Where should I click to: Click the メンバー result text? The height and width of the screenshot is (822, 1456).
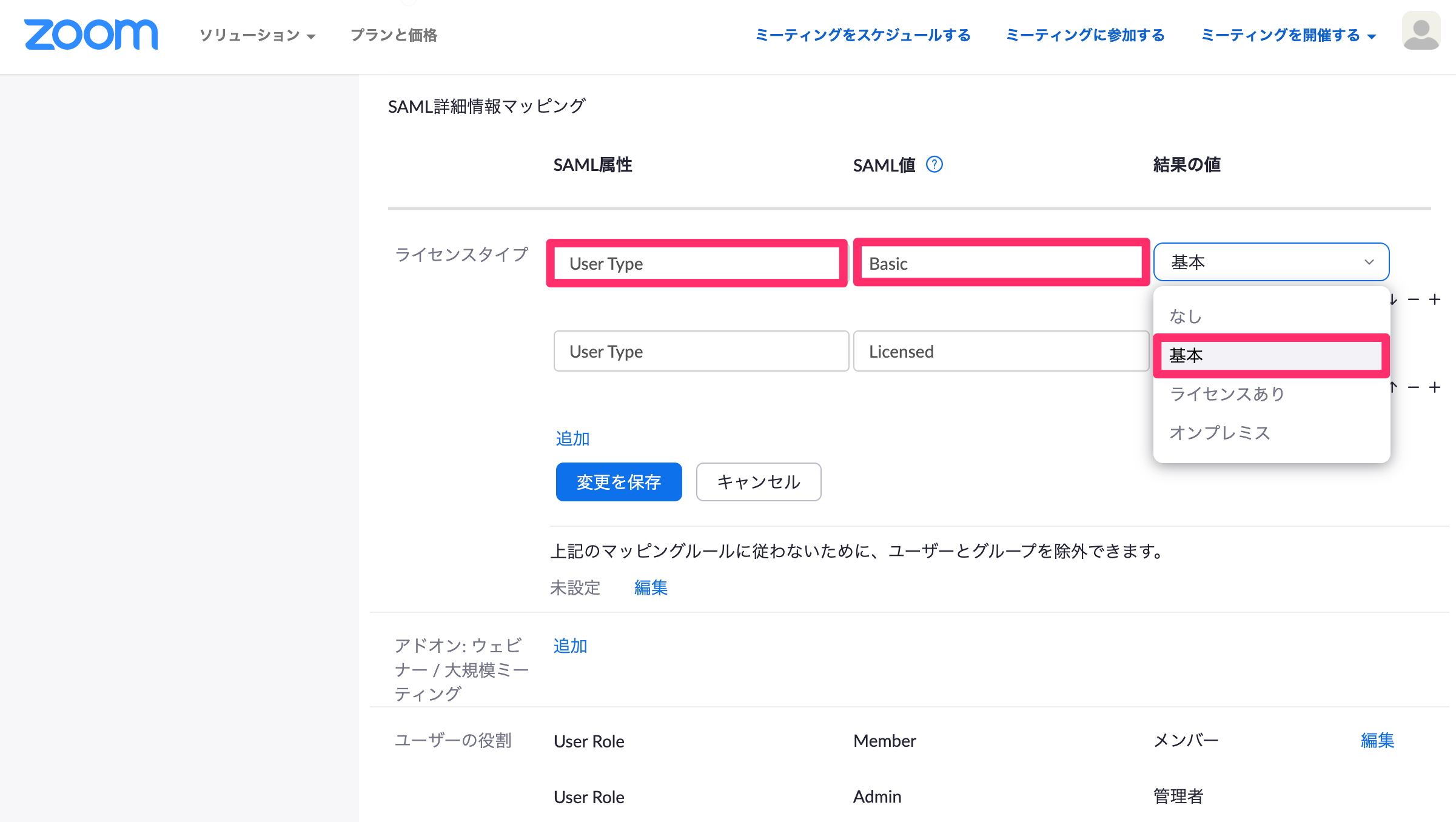pos(1186,740)
